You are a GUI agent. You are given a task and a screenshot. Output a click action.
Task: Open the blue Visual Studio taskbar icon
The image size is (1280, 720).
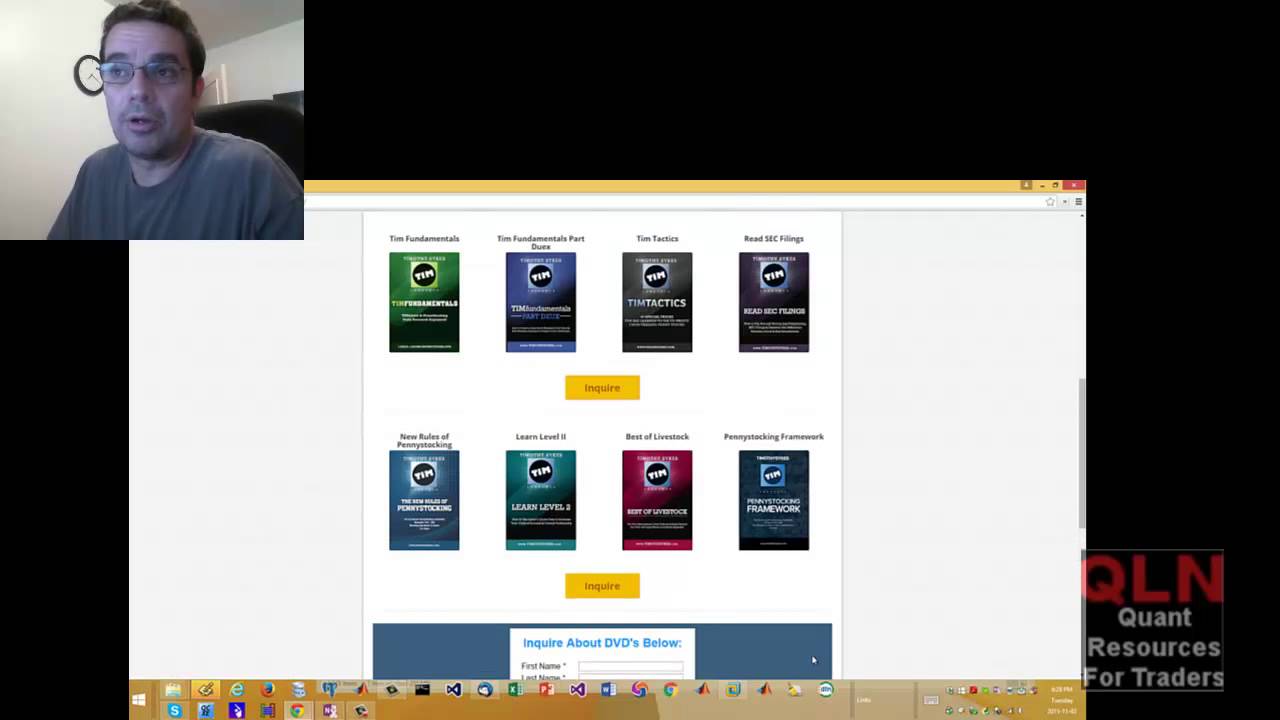click(x=453, y=690)
